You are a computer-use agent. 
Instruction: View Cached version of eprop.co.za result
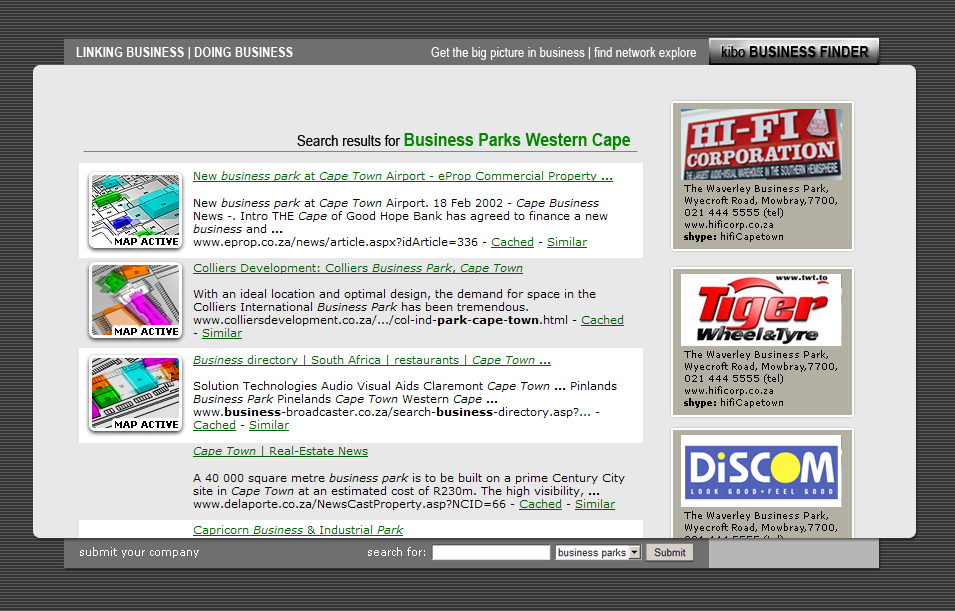click(512, 242)
